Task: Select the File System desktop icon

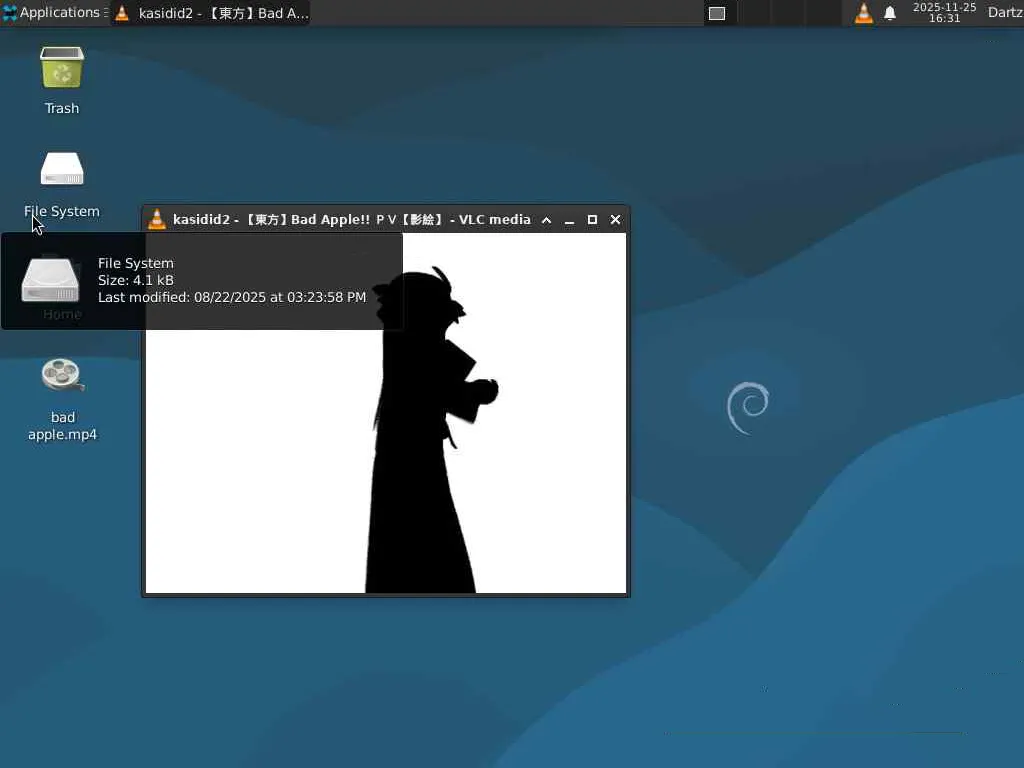Action: (x=62, y=169)
